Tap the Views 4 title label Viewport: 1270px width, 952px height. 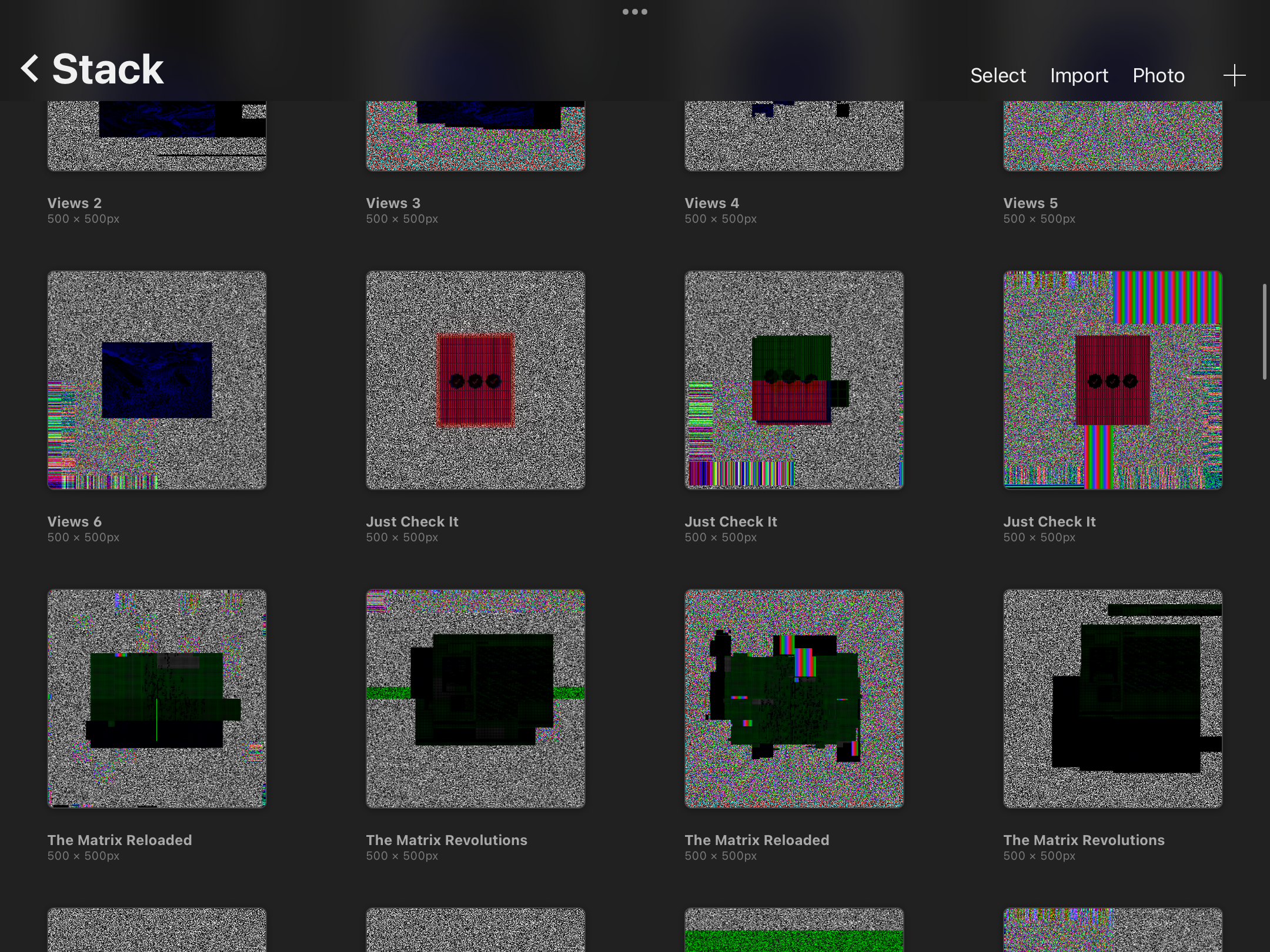(x=712, y=203)
